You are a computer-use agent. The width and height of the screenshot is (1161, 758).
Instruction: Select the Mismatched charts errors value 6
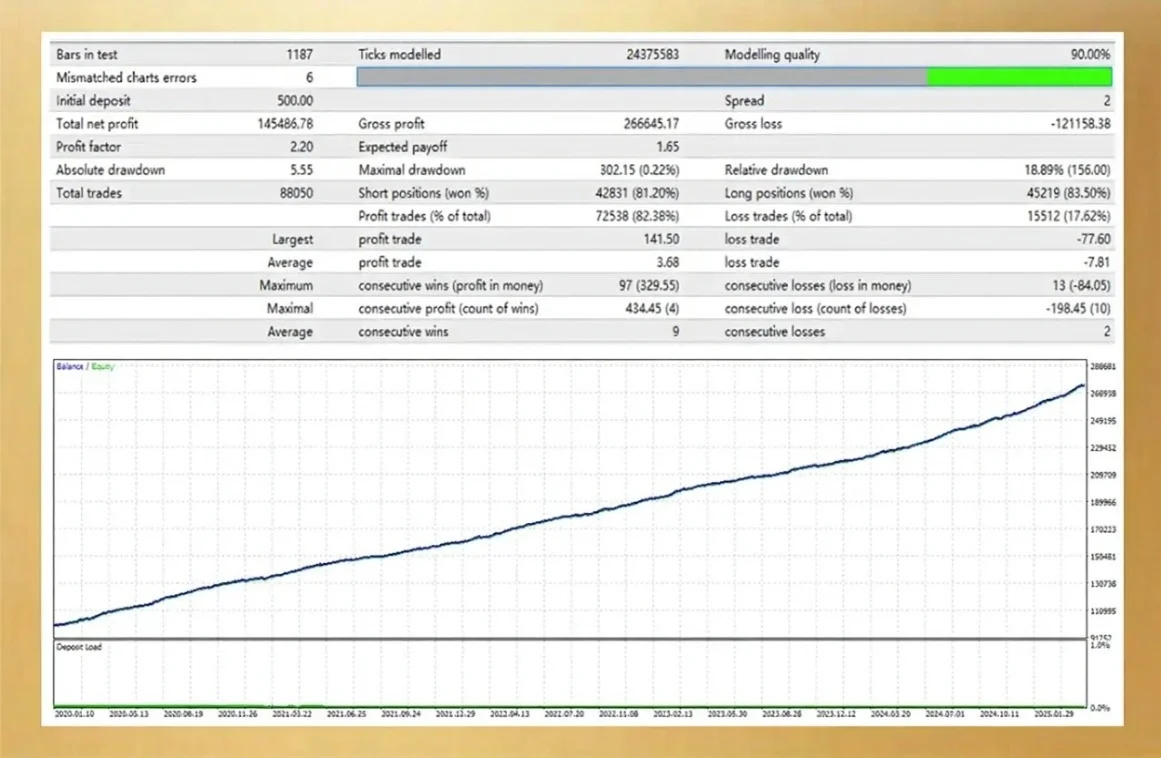(309, 78)
